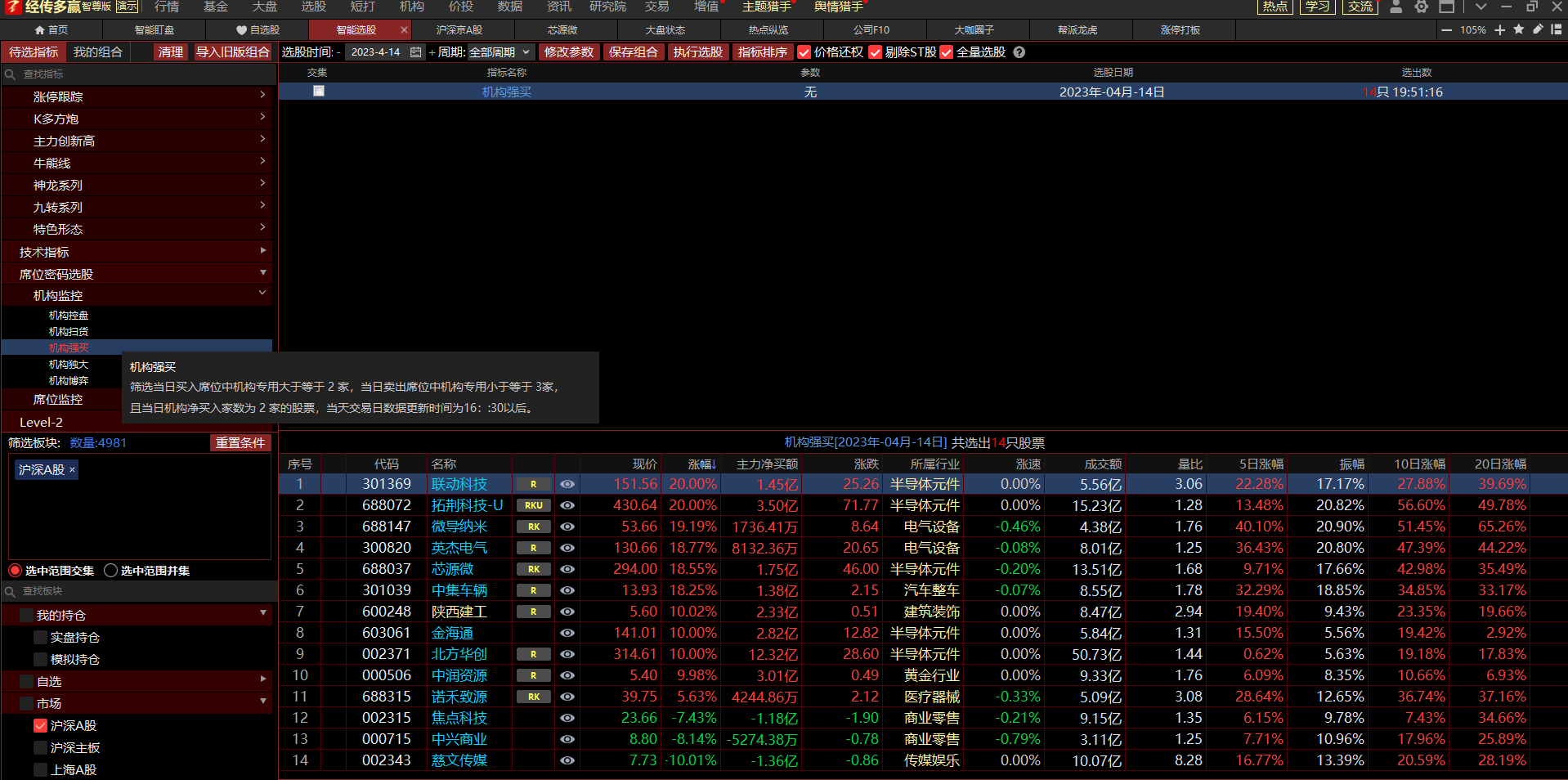Viewport: 1568px width, 780px height.
Task: Open the calendar date picker icon
Action: click(x=415, y=52)
